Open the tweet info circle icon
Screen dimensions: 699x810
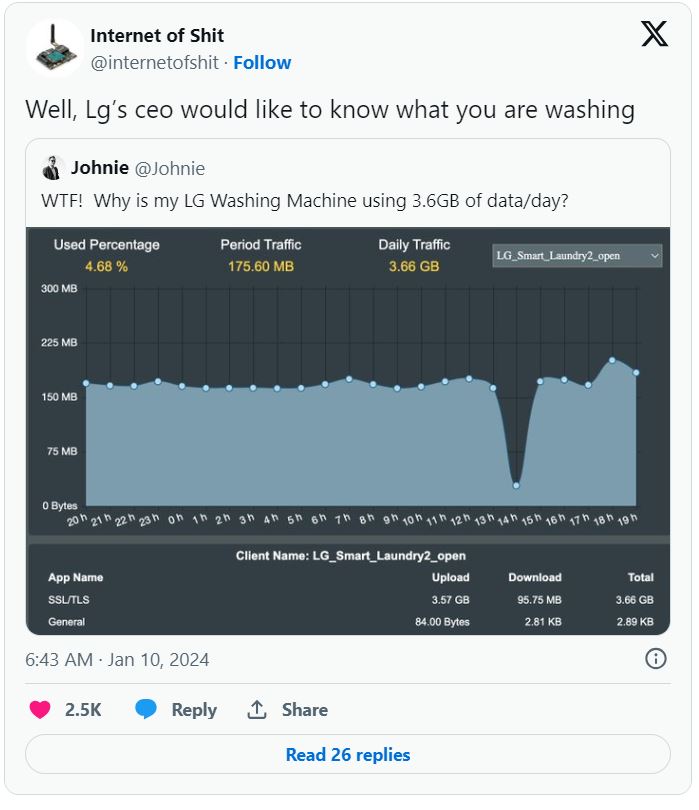click(x=656, y=659)
